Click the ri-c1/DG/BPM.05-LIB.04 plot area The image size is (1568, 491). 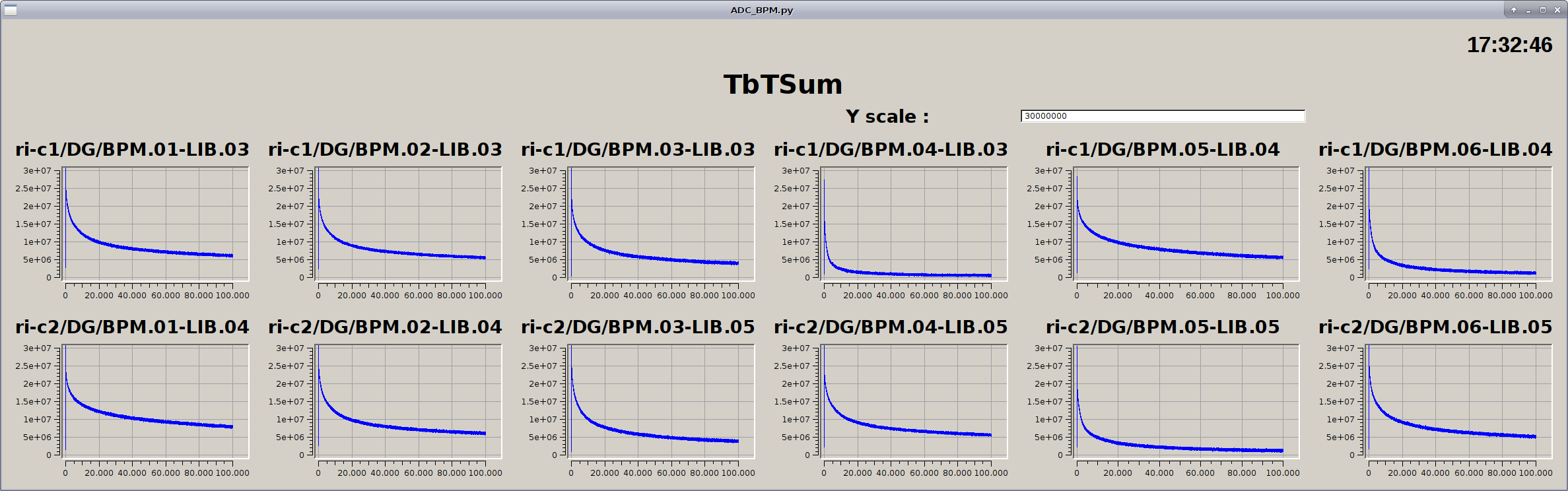pos(1186,224)
